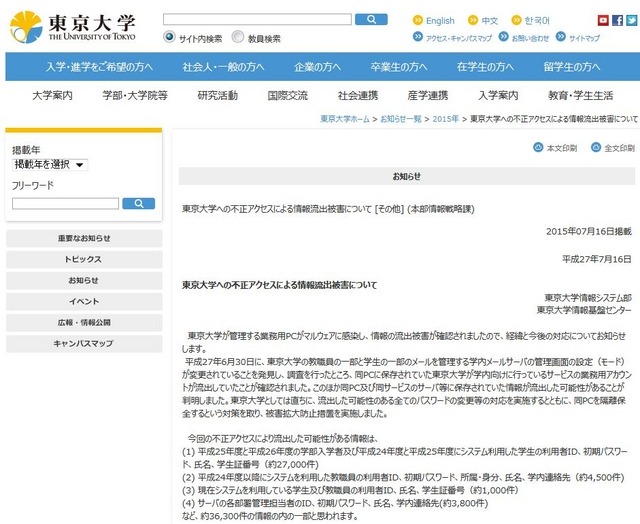Open the Twitter icon in header
The height and width of the screenshot is (524, 640).
click(631, 20)
